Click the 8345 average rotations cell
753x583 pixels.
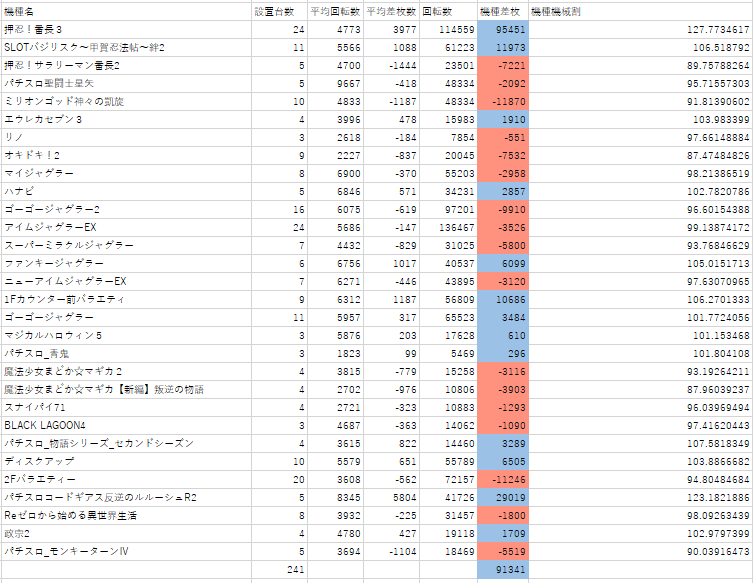[335, 498]
